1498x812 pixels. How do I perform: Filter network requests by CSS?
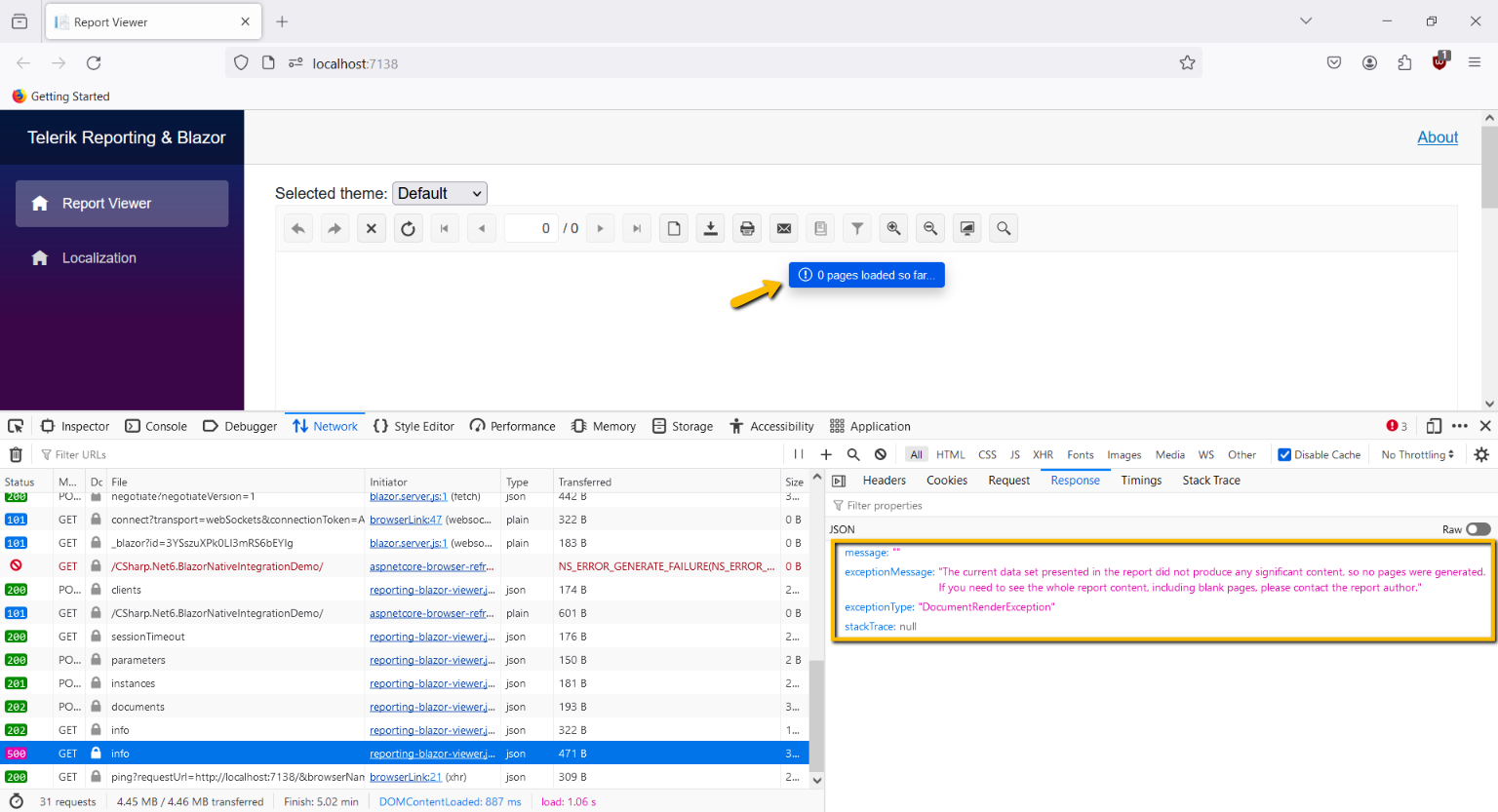(987, 454)
